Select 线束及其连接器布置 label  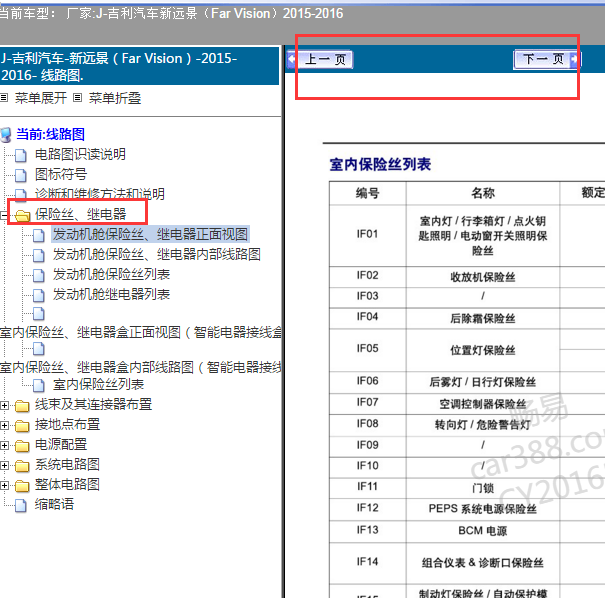click(x=93, y=404)
